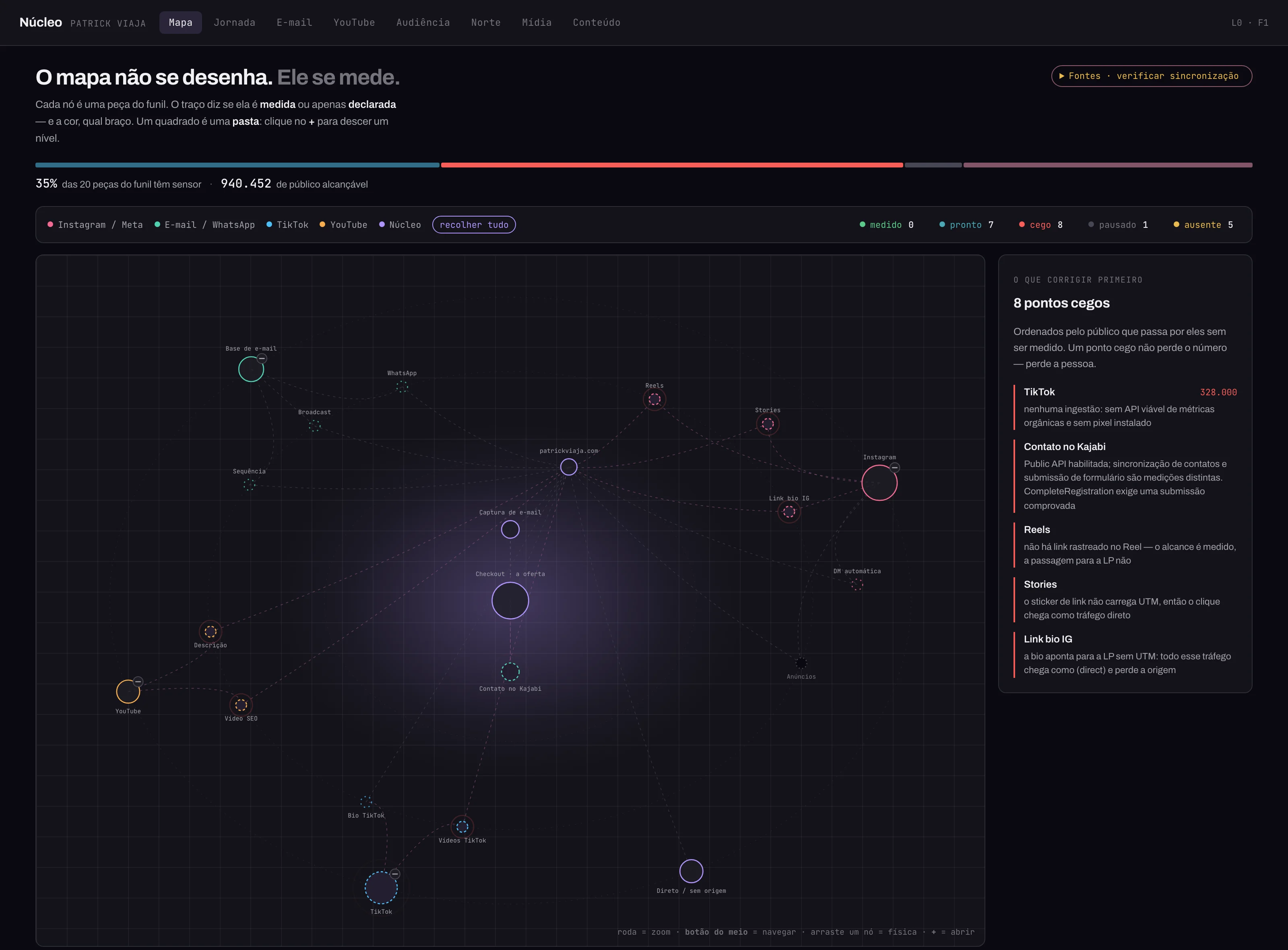Click the Vídeo SEO node

pyautogui.click(x=241, y=704)
